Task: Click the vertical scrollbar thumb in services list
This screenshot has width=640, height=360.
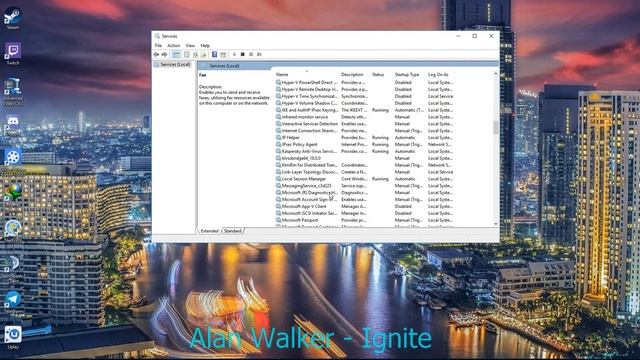Action: coord(496,127)
